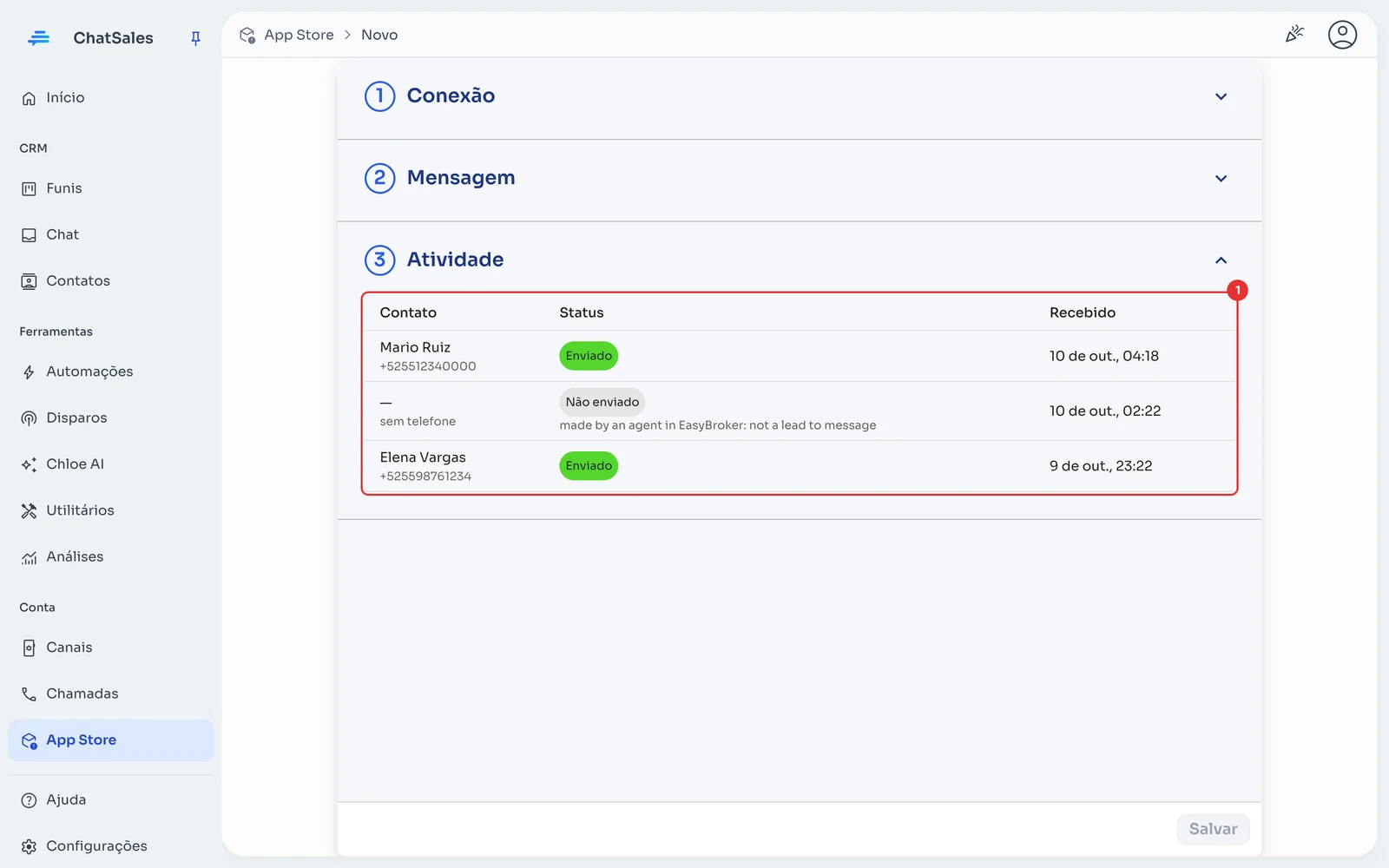Click the Novo breadcrumb item

(379, 35)
